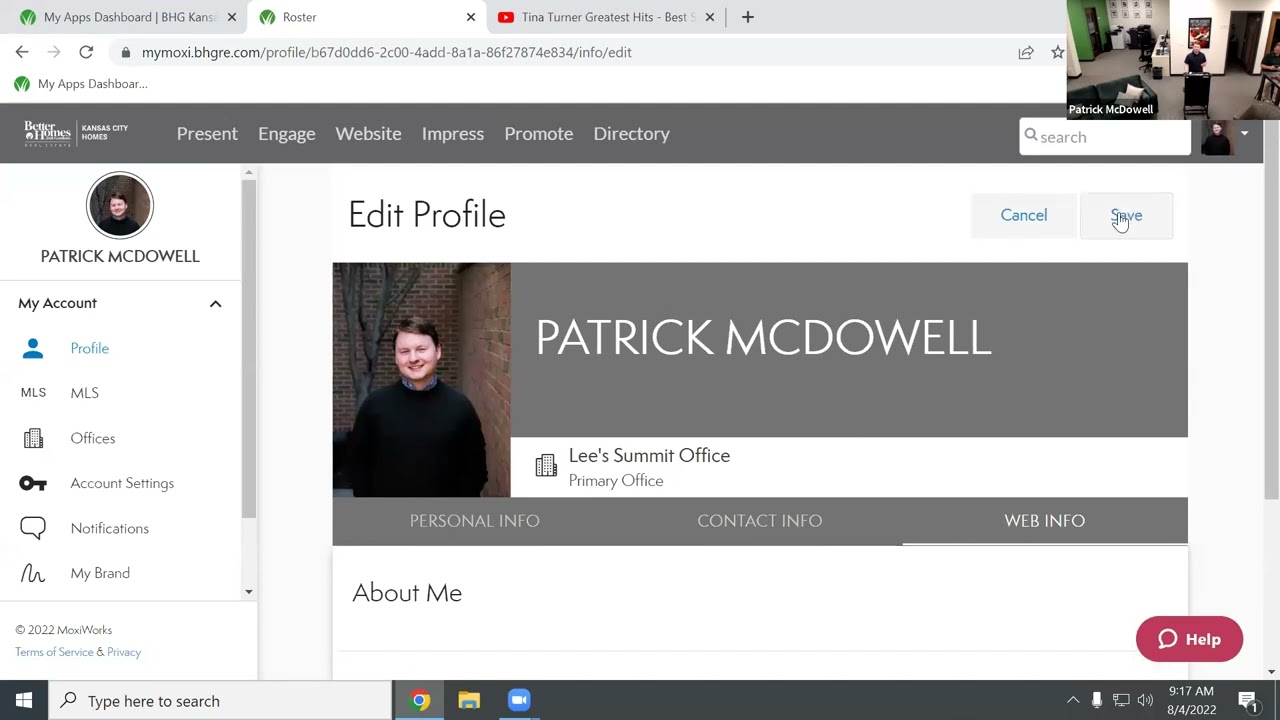Open Notifications sidebar link

(110, 528)
